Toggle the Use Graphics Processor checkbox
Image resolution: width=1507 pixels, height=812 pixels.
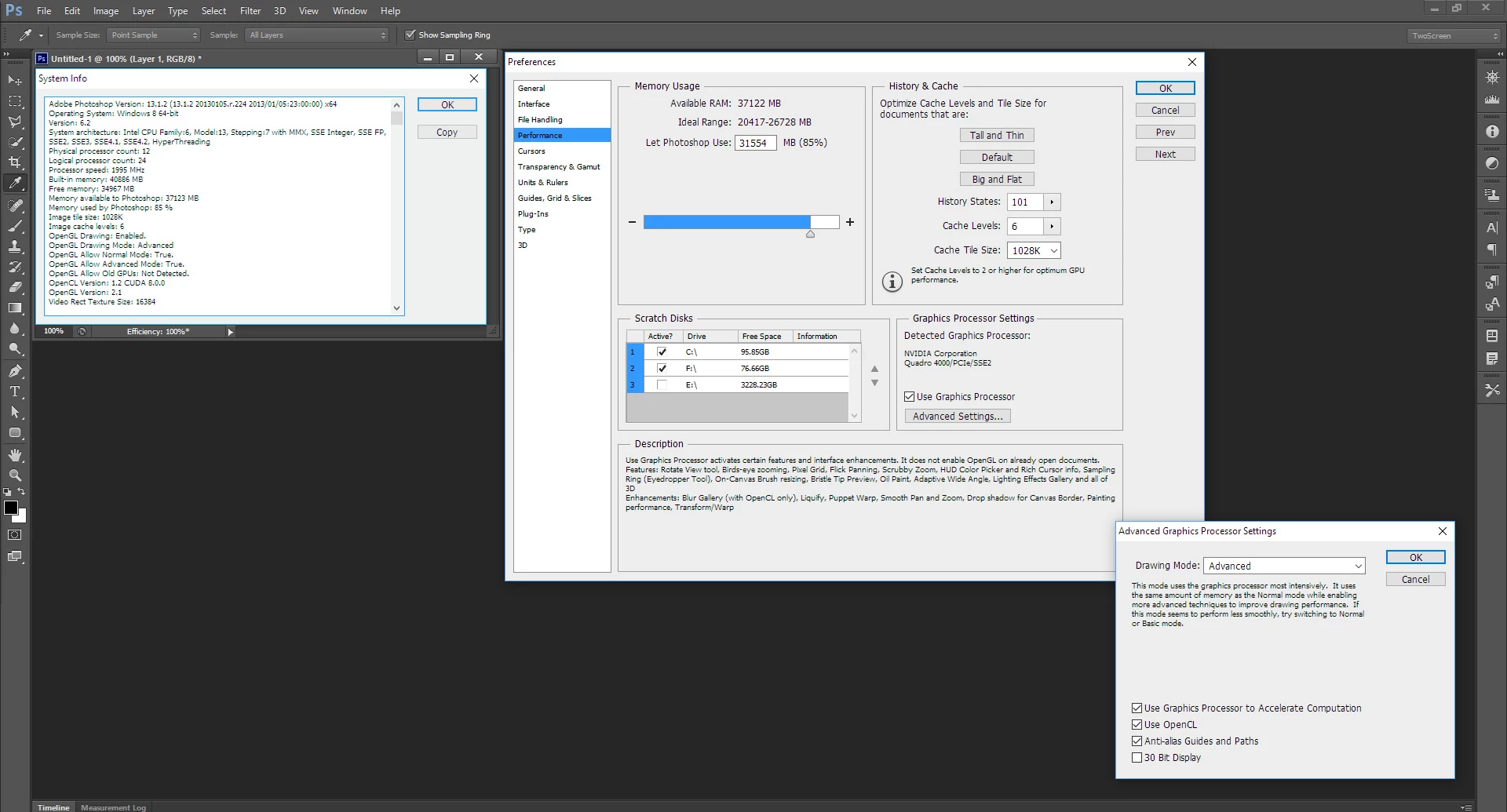[x=909, y=397]
